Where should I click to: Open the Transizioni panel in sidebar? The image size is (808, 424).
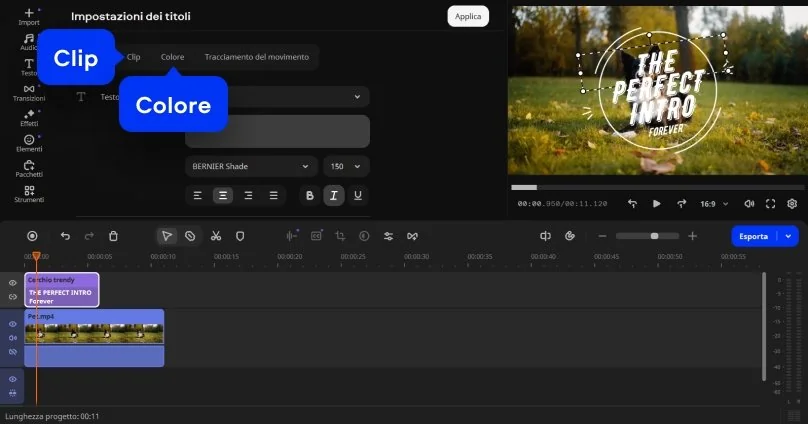pyautogui.click(x=29, y=93)
